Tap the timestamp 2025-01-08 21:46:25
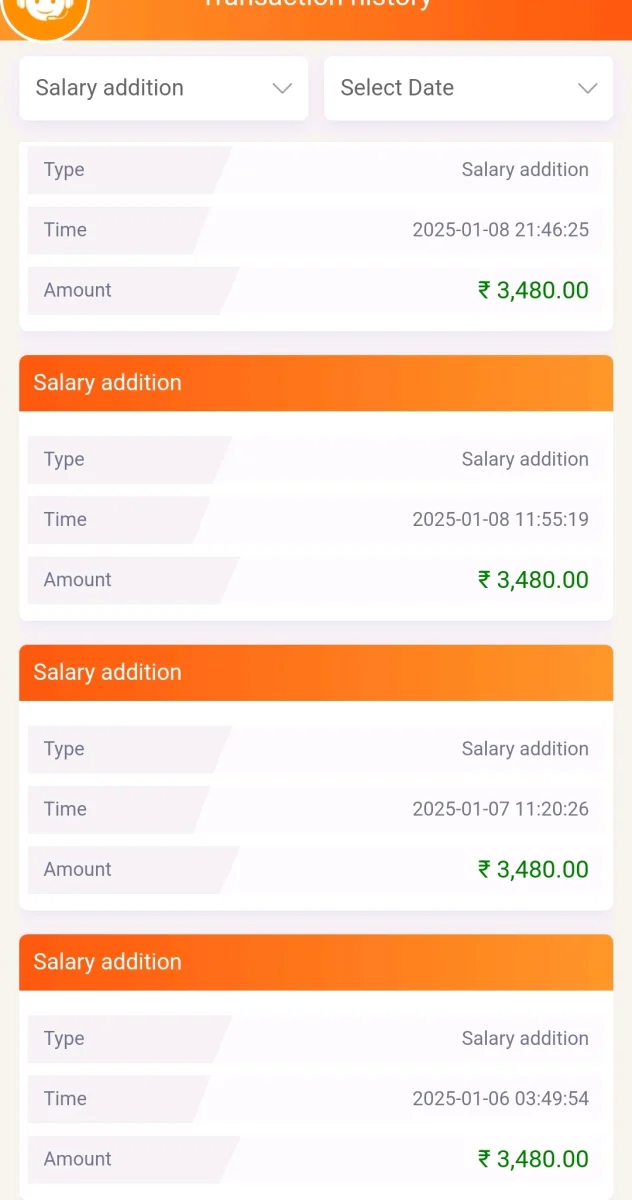 [x=500, y=230]
